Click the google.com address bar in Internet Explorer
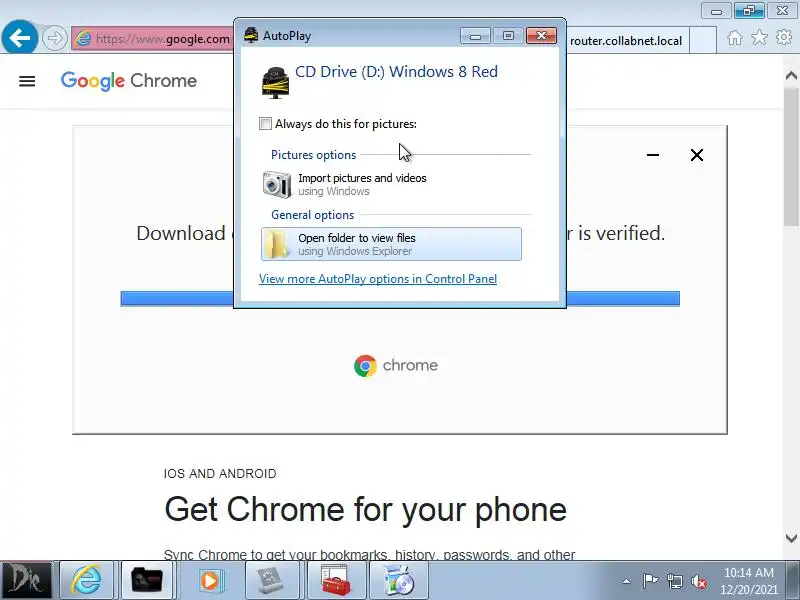The height and width of the screenshot is (600, 800). click(x=153, y=39)
